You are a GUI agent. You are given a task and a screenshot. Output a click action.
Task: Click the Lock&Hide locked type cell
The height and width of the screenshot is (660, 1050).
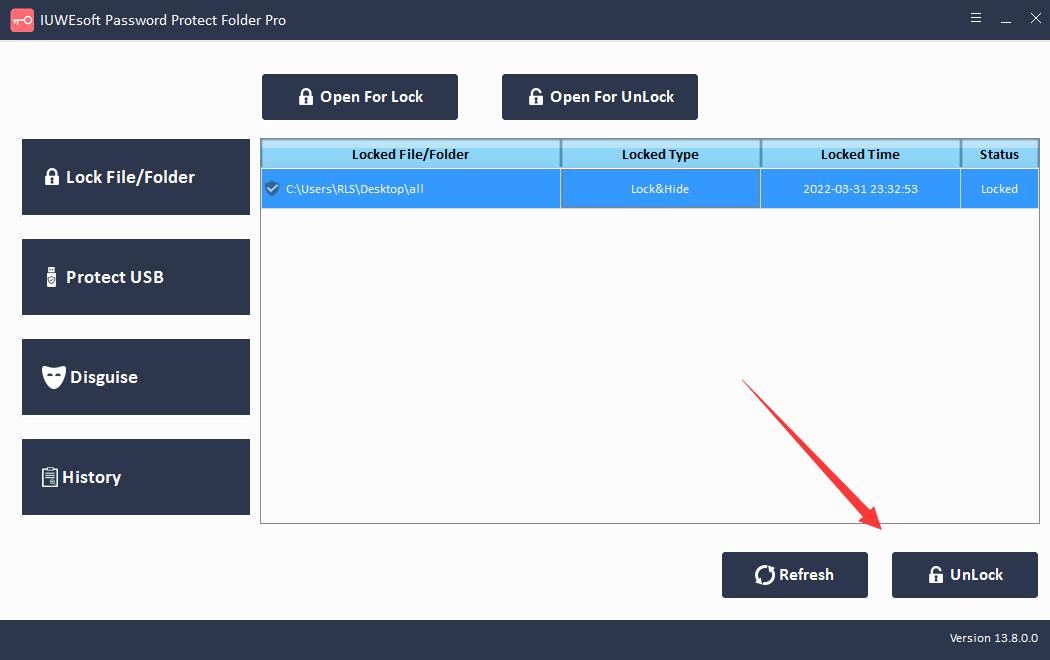660,189
